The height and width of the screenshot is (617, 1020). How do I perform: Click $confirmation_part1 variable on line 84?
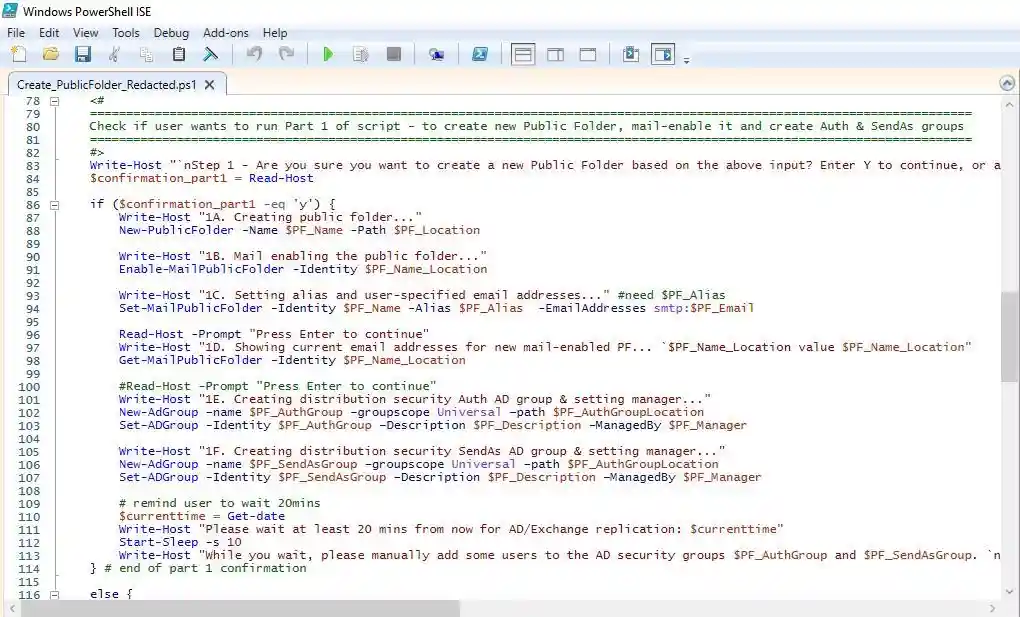pos(161,178)
